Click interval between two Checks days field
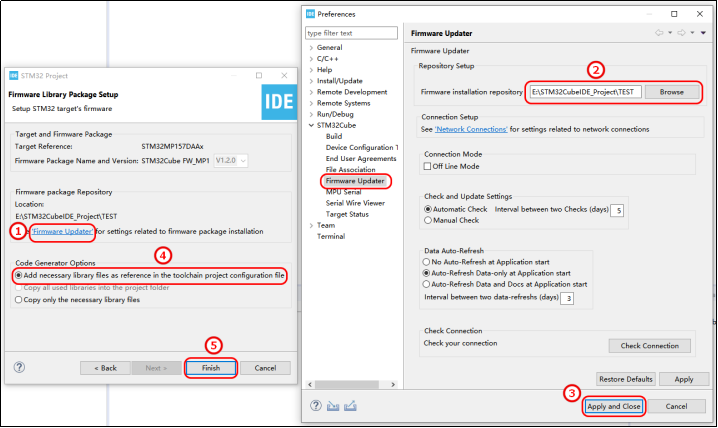The height and width of the screenshot is (428, 718). point(617,211)
